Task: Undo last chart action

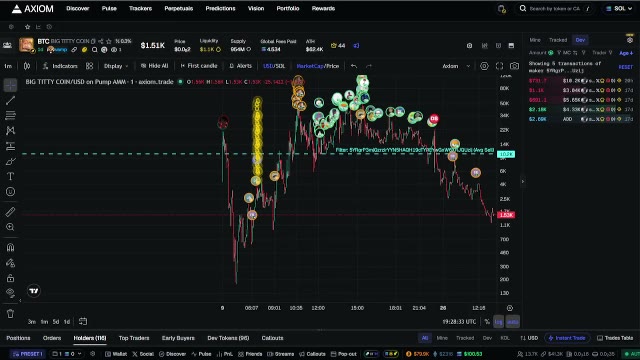Action: 354,66
